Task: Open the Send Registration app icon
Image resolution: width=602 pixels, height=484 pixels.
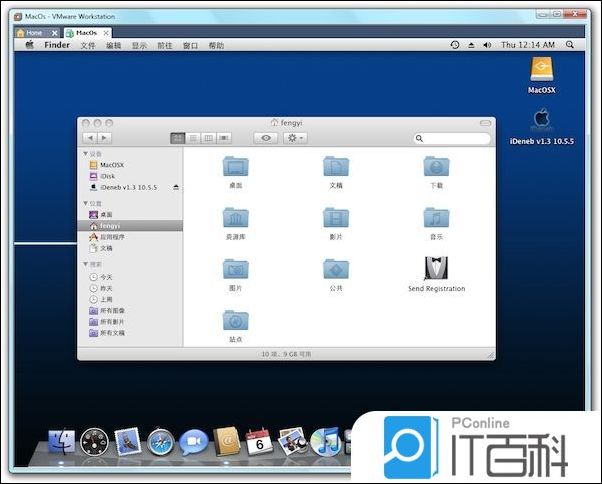Action: [436, 267]
